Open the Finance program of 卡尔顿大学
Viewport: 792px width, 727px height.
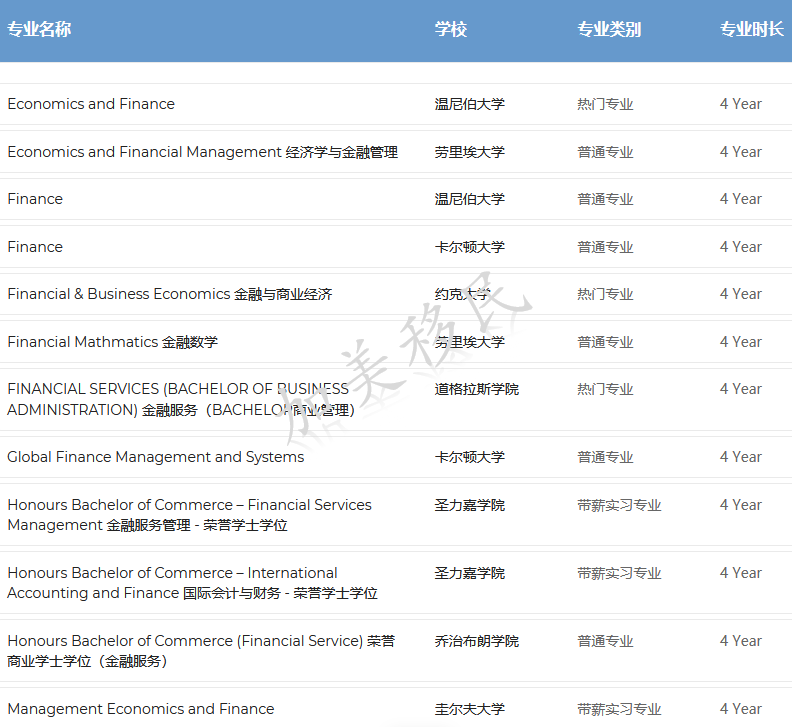(35, 247)
